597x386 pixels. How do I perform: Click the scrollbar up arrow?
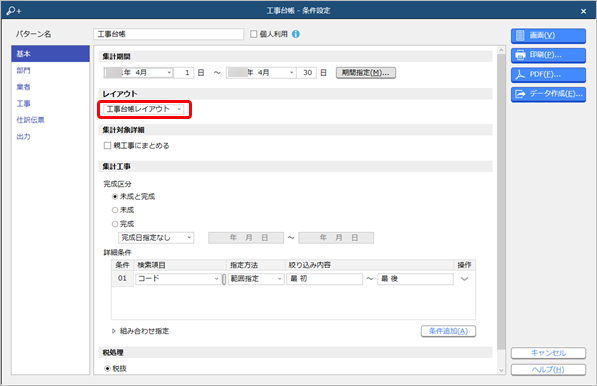click(501, 50)
